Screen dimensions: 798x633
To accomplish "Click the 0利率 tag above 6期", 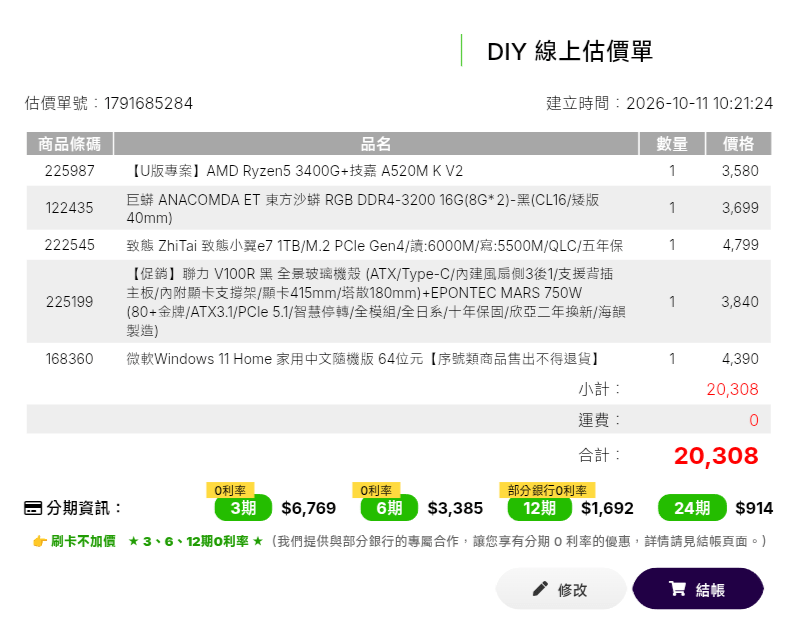I will tap(376, 490).
